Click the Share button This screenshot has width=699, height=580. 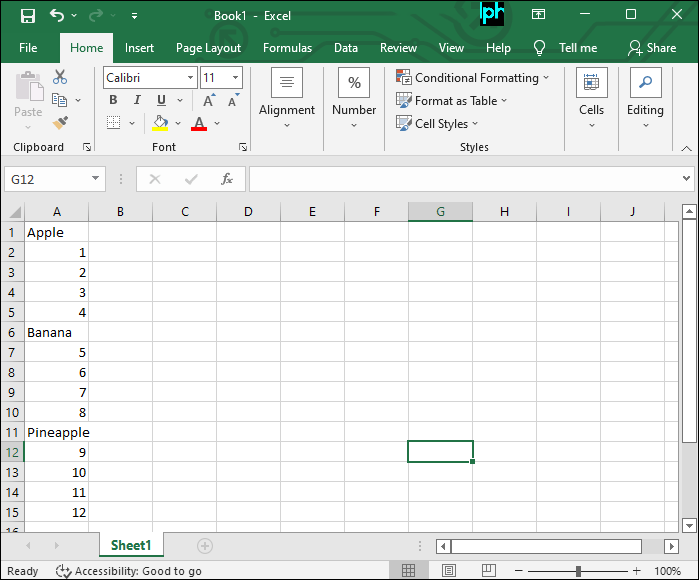[x=651, y=48]
